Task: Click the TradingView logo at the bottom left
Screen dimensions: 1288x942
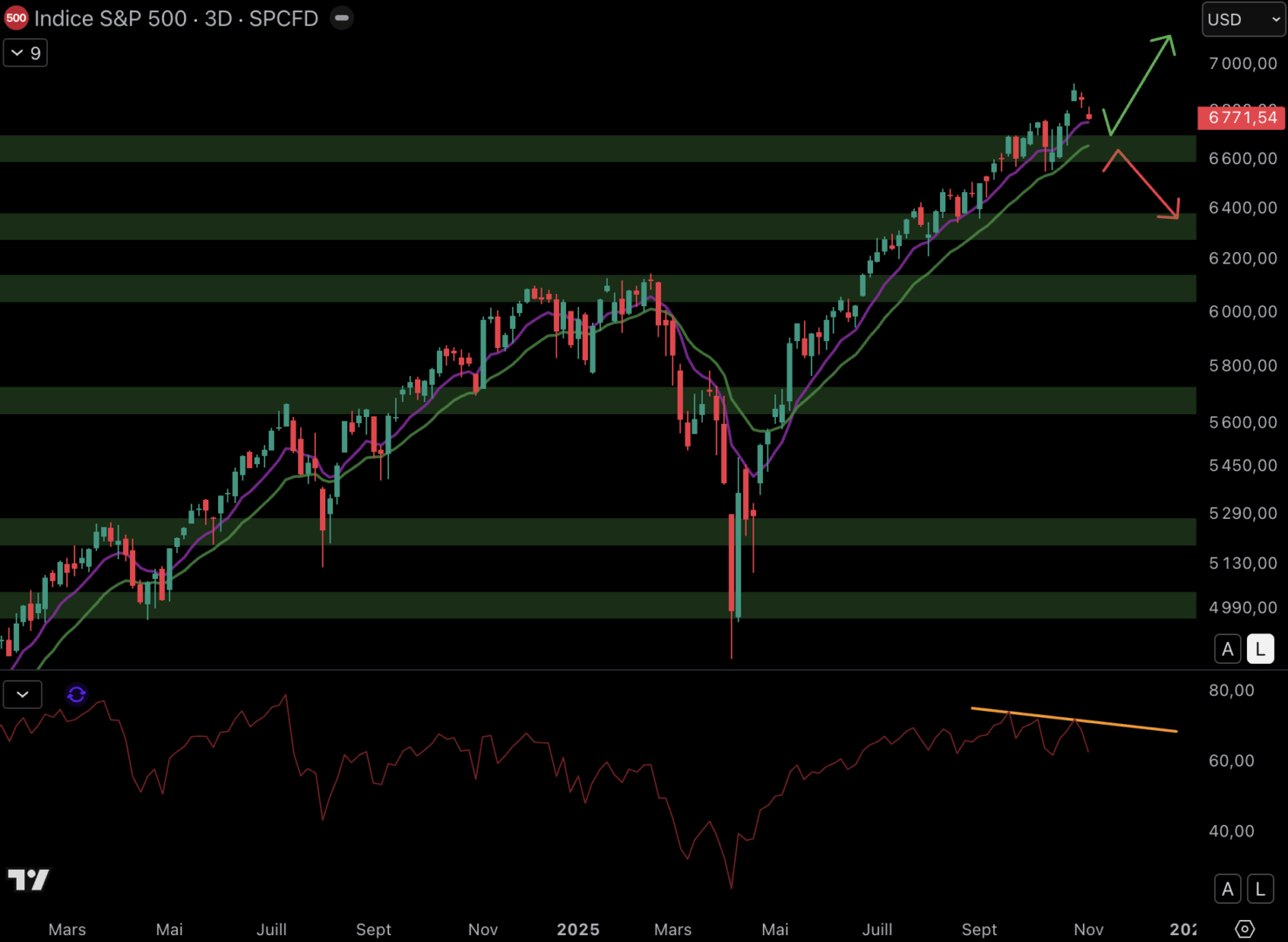Action: (28, 879)
